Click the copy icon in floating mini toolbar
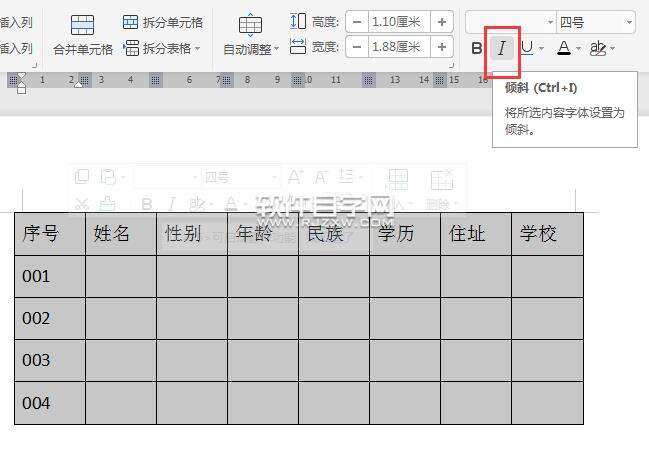Viewport: 649px width, 466px height. pos(82,177)
